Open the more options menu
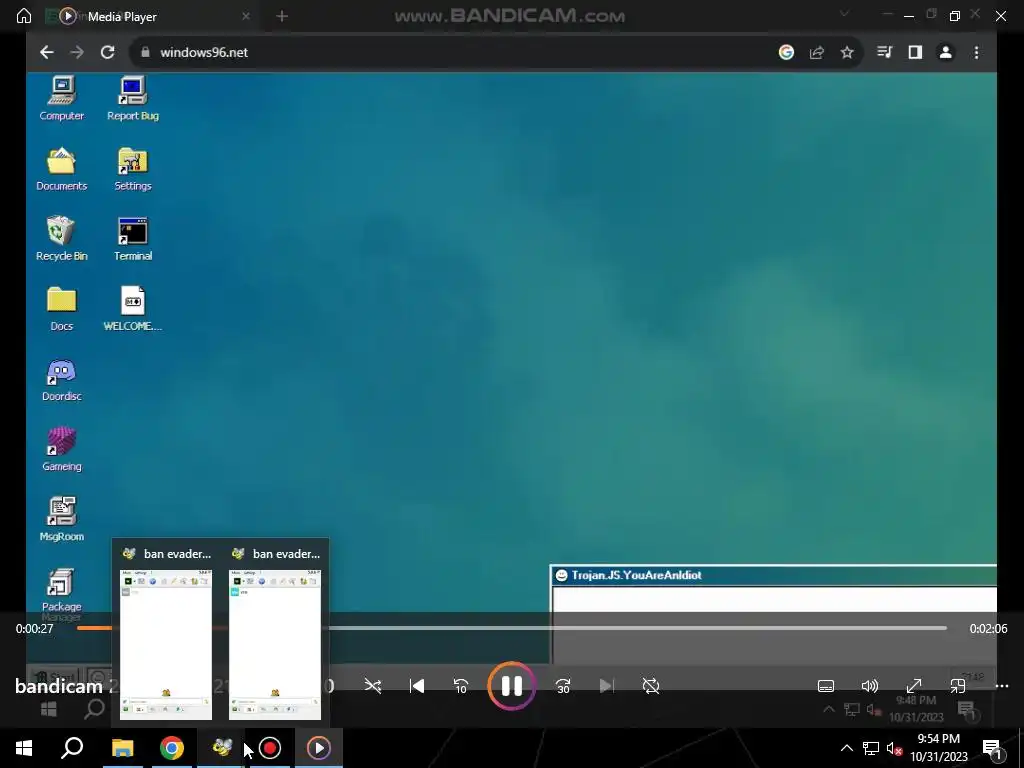1024x768 pixels. [x=1002, y=686]
